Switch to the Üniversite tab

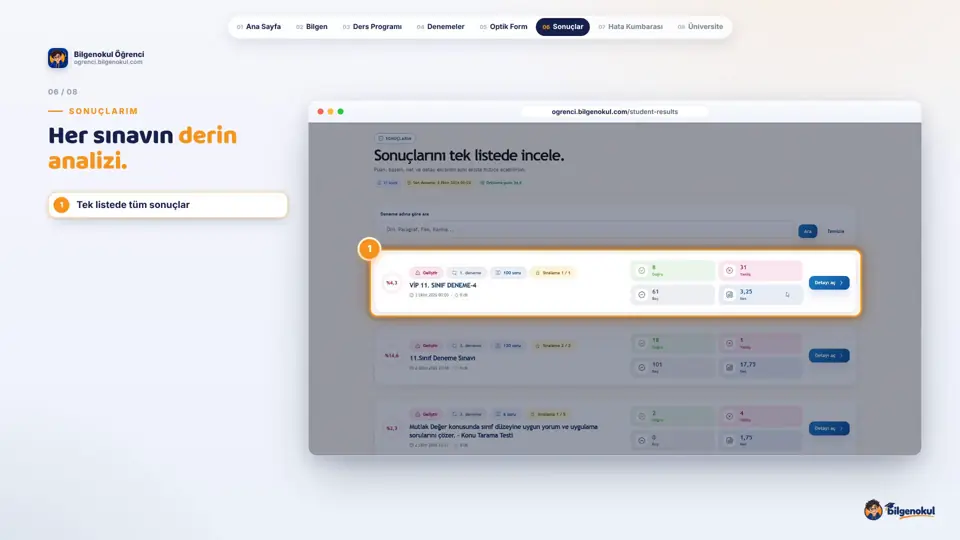[x=700, y=27]
